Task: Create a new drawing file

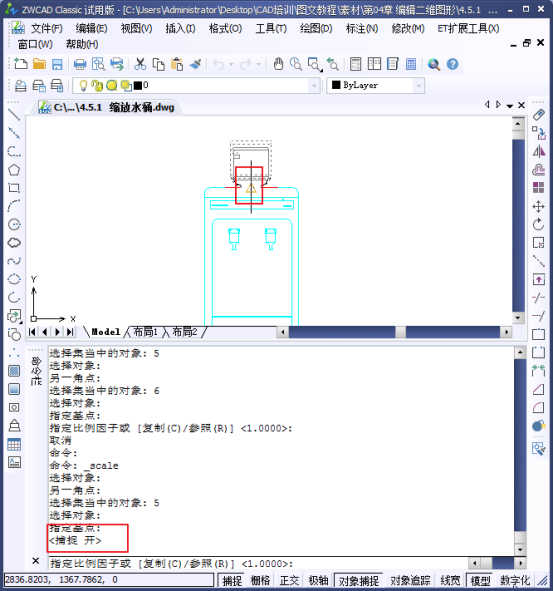Action: pos(21,64)
